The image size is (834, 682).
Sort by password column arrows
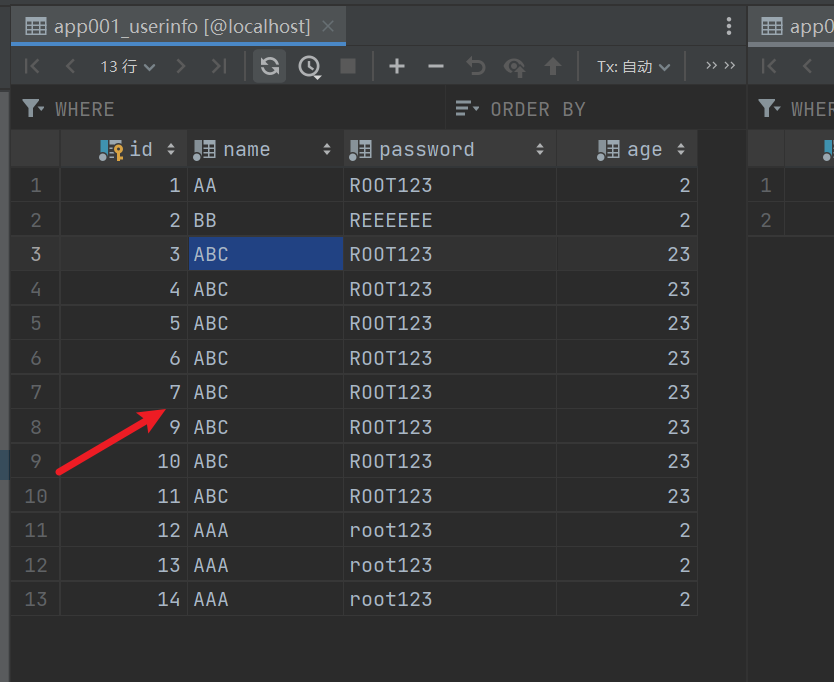click(x=540, y=149)
